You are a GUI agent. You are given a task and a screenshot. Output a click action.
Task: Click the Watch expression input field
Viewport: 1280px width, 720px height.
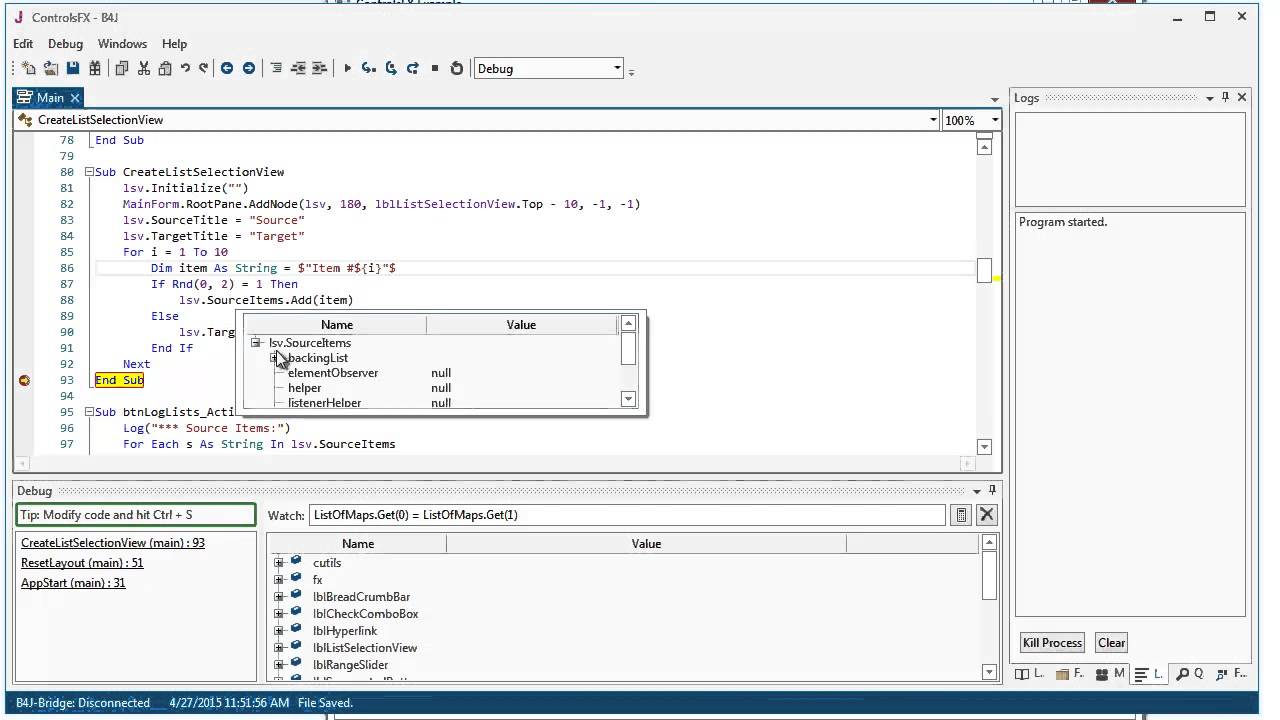[x=627, y=515]
